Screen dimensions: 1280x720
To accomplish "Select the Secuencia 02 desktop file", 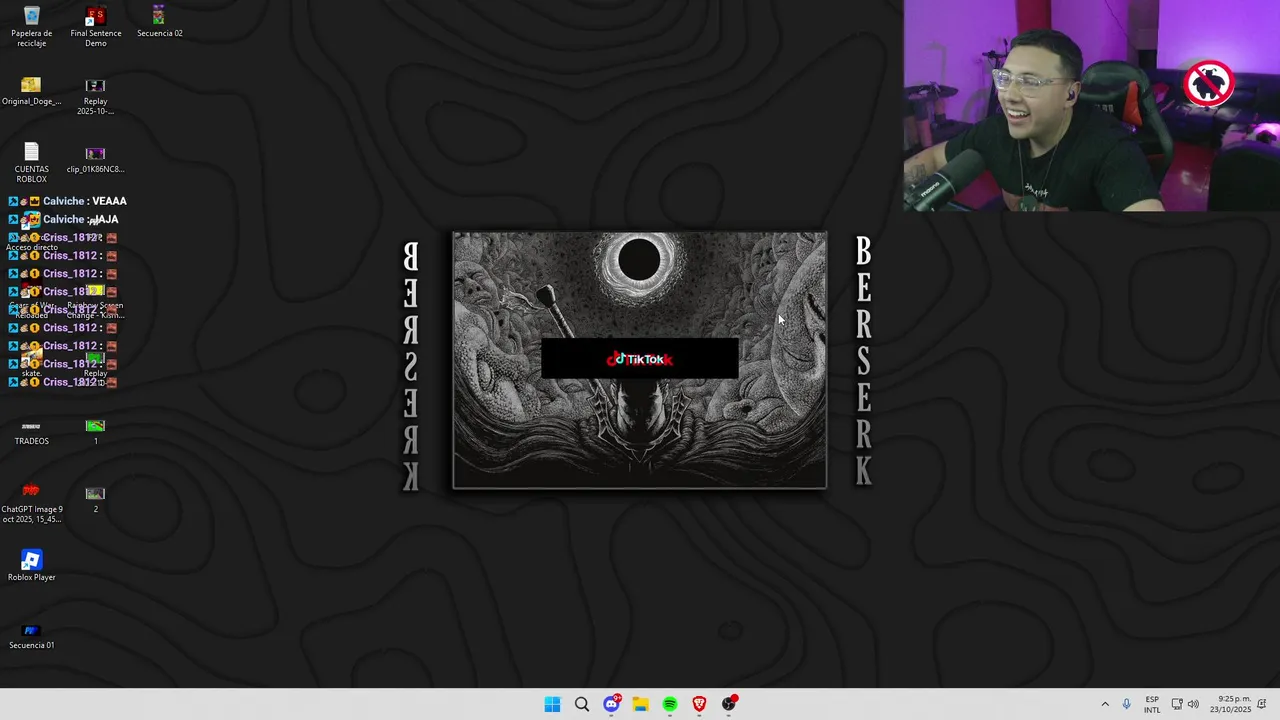I will [x=159, y=22].
